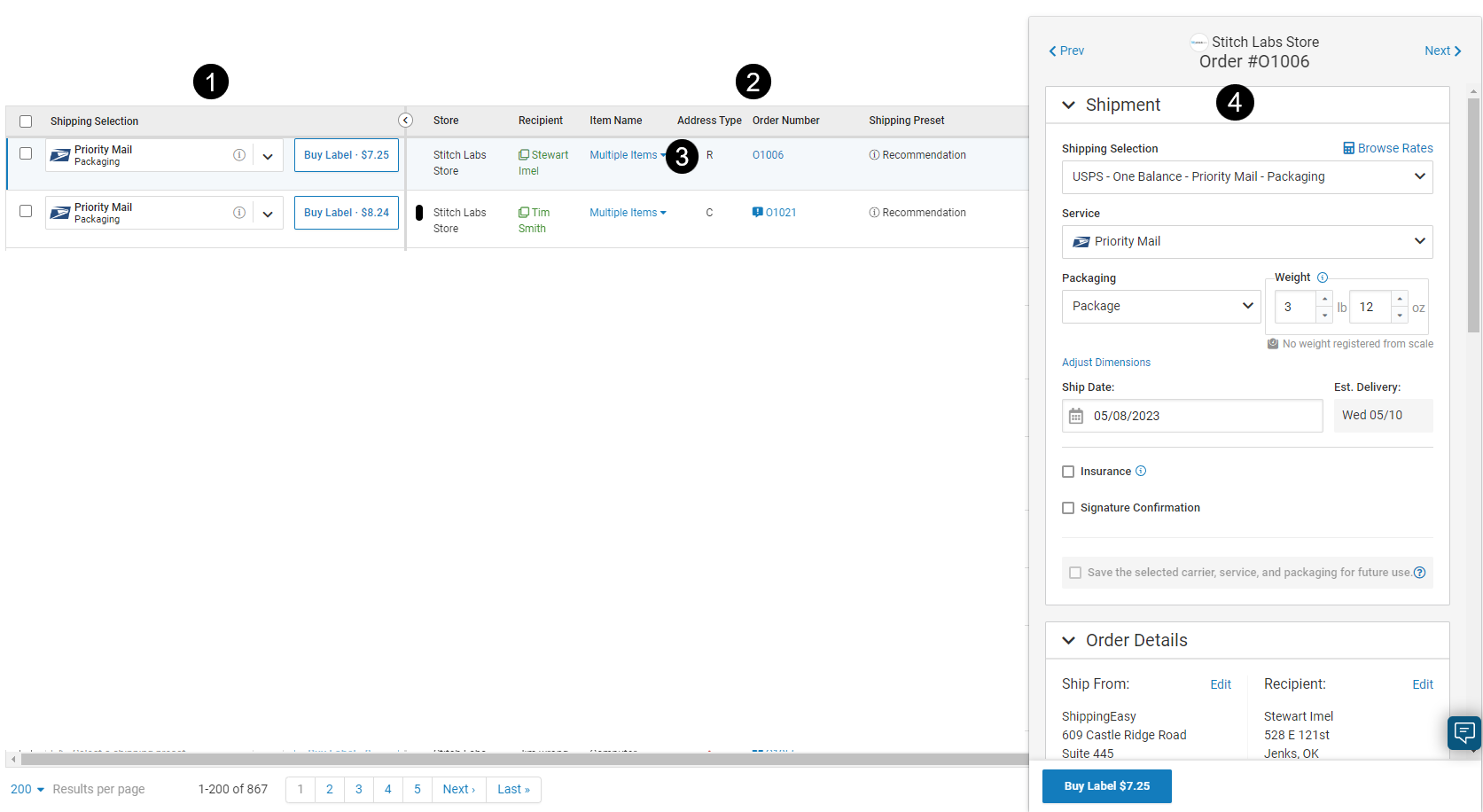Open the Service dropdown showing Priority Mail

[1247, 241]
